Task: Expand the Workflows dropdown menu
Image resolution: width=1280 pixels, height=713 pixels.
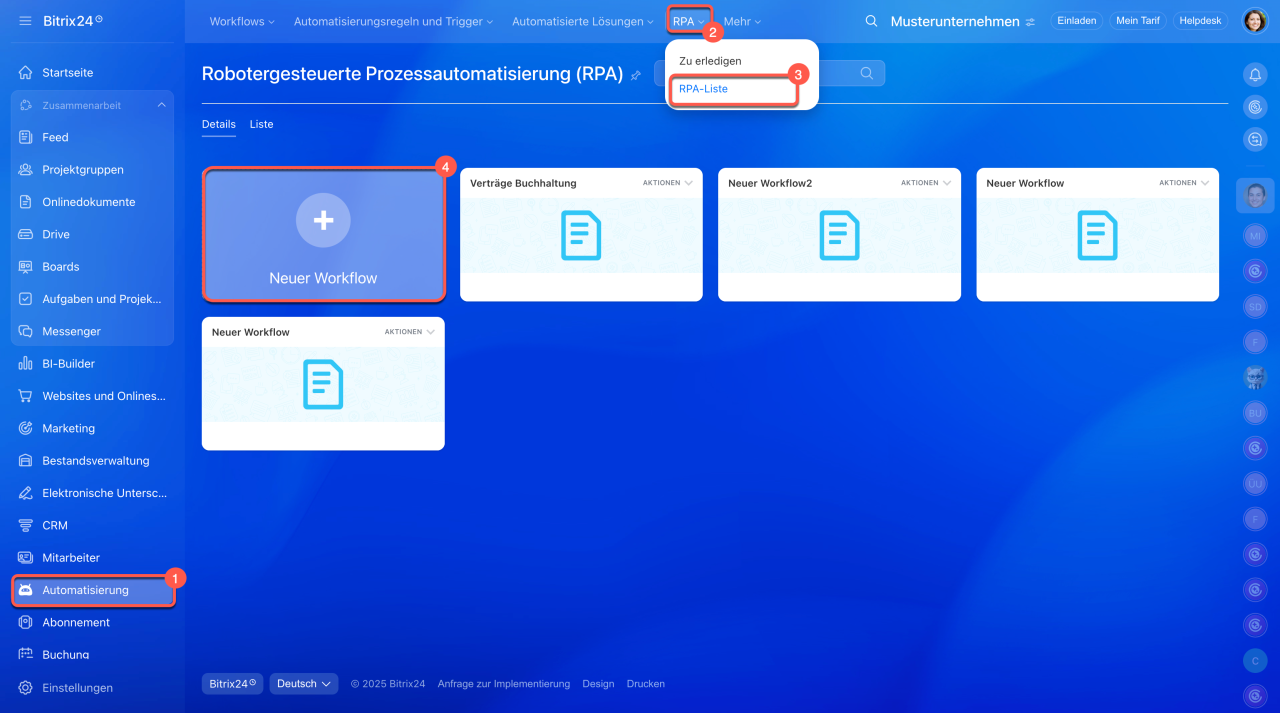Action: pyautogui.click(x=242, y=21)
